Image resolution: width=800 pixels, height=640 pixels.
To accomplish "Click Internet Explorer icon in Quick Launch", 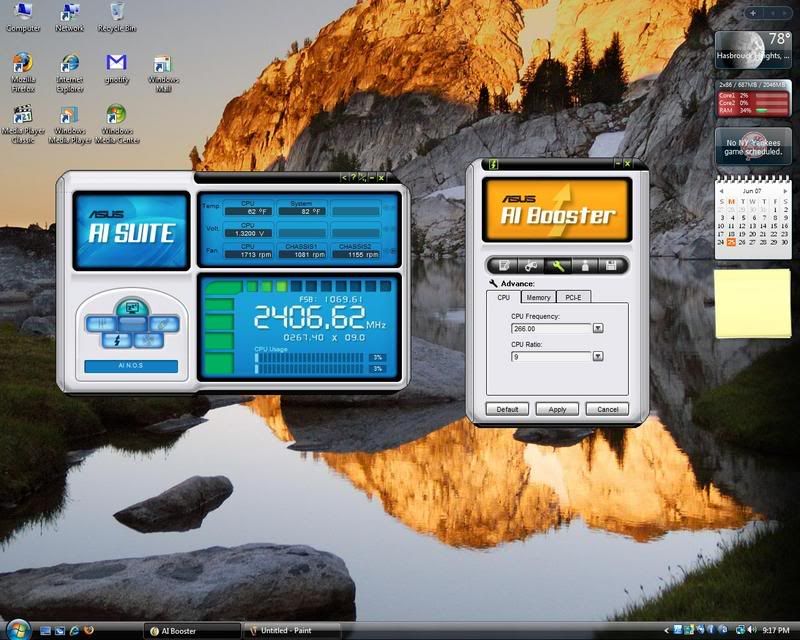I will (74, 631).
